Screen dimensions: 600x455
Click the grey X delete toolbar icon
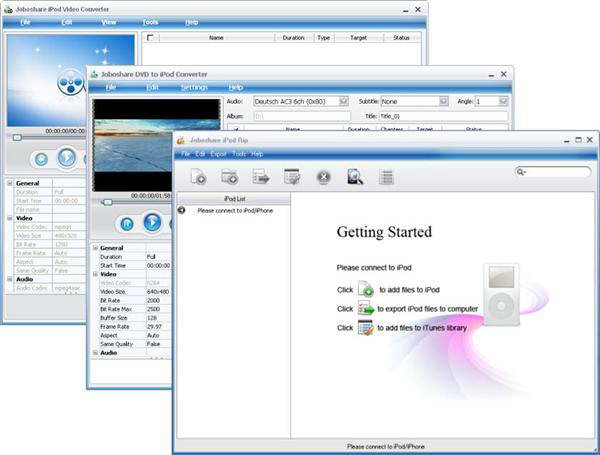point(323,177)
